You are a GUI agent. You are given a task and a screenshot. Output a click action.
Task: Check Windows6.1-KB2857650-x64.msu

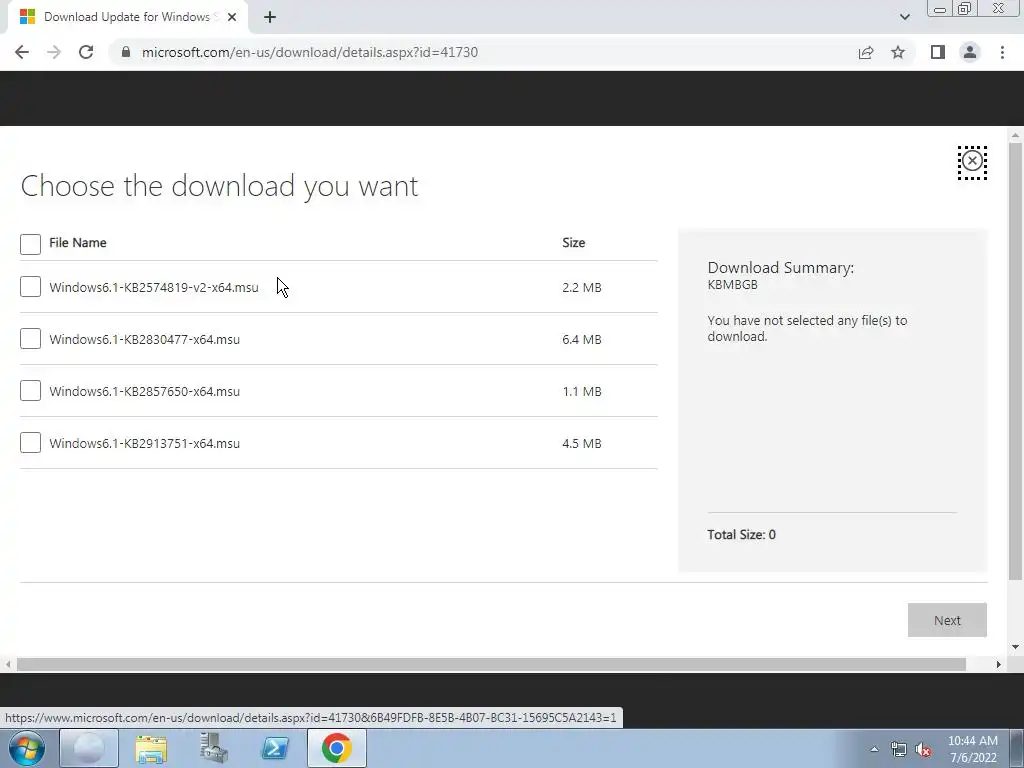click(30, 391)
